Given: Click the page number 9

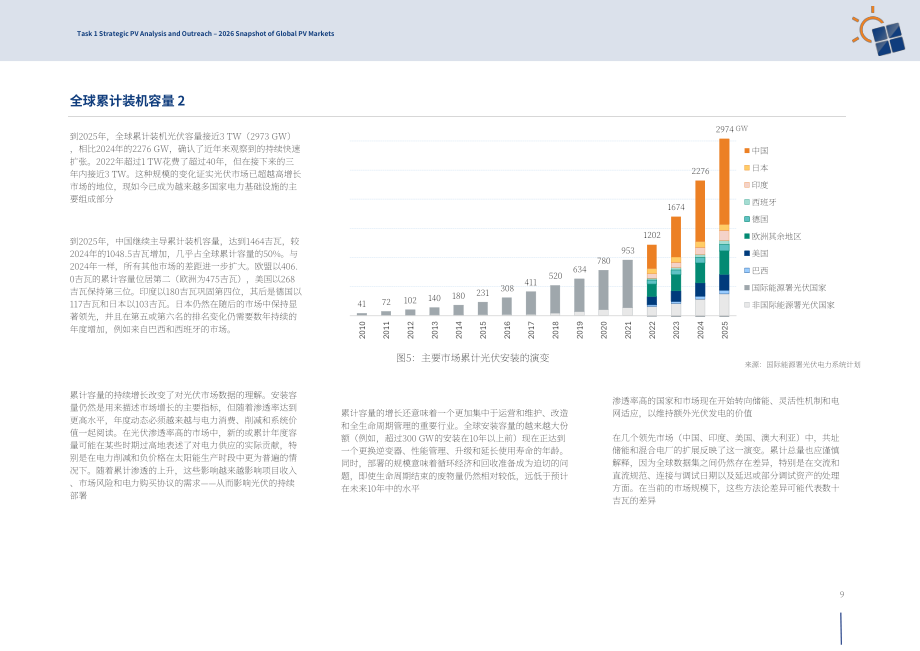Looking at the screenshot, I should [x=841, y=595].
